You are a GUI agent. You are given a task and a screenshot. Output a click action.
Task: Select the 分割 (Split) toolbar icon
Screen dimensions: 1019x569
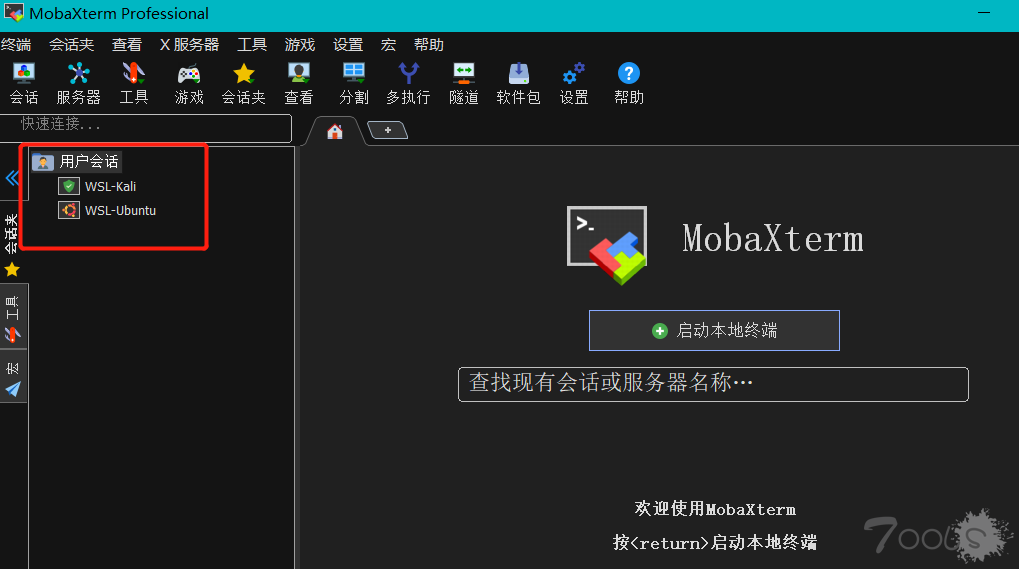(354, 84)
